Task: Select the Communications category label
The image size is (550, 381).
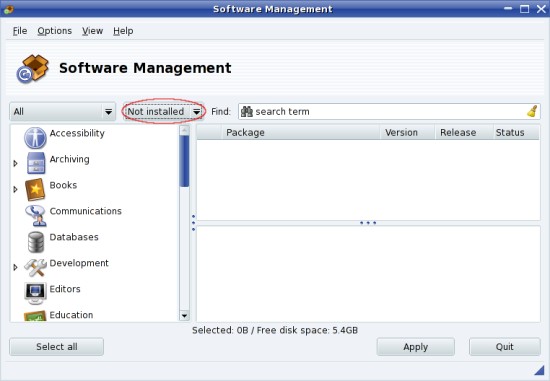Action: pos(86,211)
